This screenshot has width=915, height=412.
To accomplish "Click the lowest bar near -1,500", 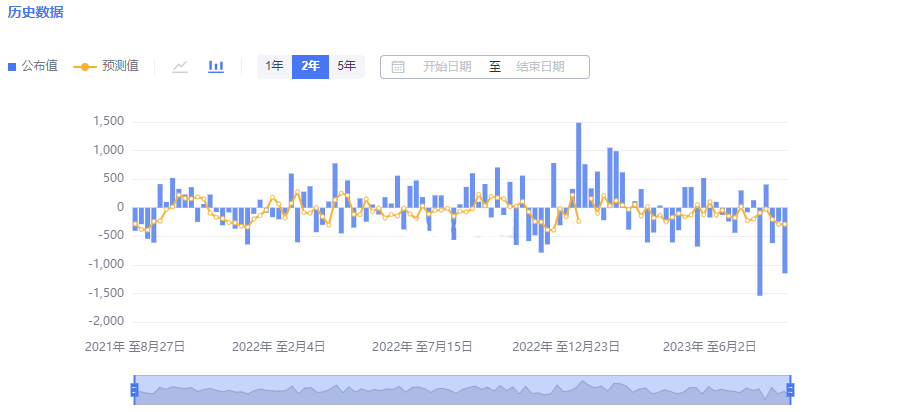I will [760, 251].
